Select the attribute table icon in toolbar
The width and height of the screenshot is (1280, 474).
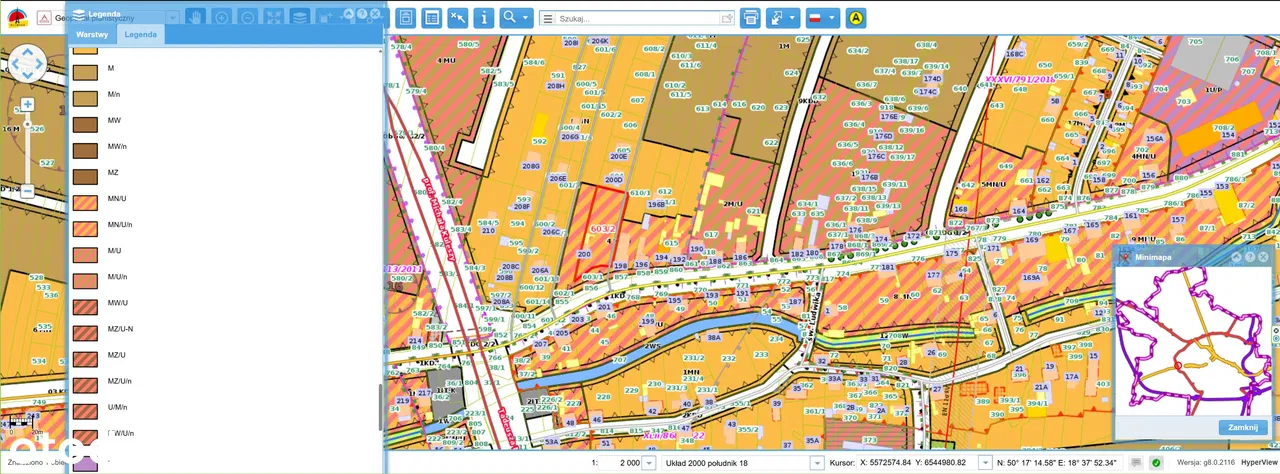coord(431,18)
